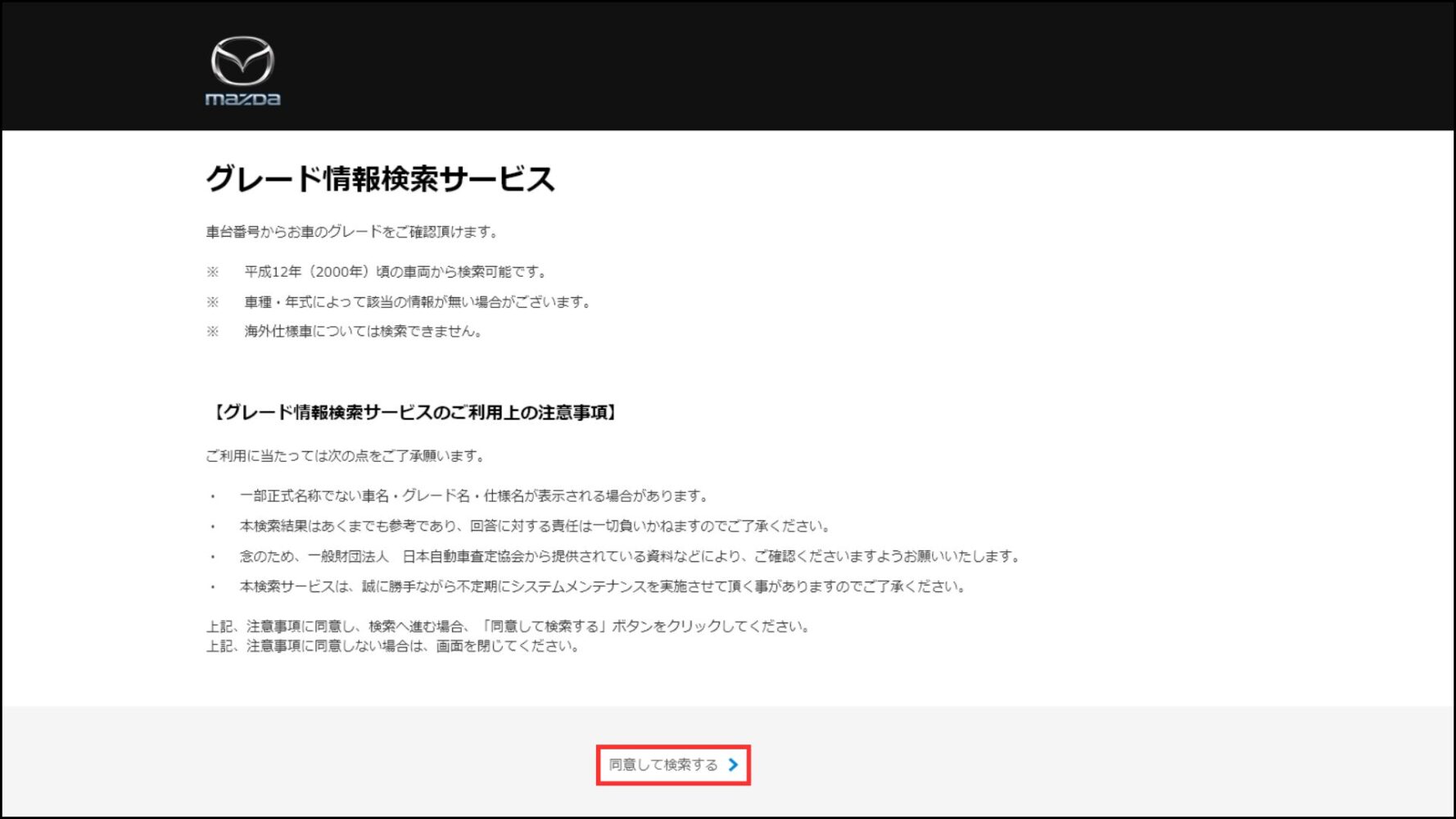Image resolution: width=1456 pixels, height=819 pixels.
Task: Select the 一部正式名称でない車名 bullet item
Action: tap(474, 496)
